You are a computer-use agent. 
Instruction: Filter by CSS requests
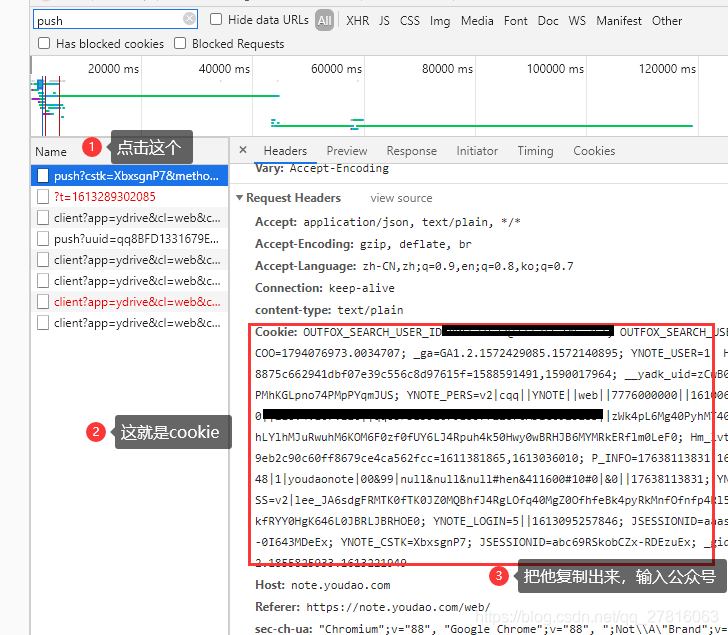(410, 21)
